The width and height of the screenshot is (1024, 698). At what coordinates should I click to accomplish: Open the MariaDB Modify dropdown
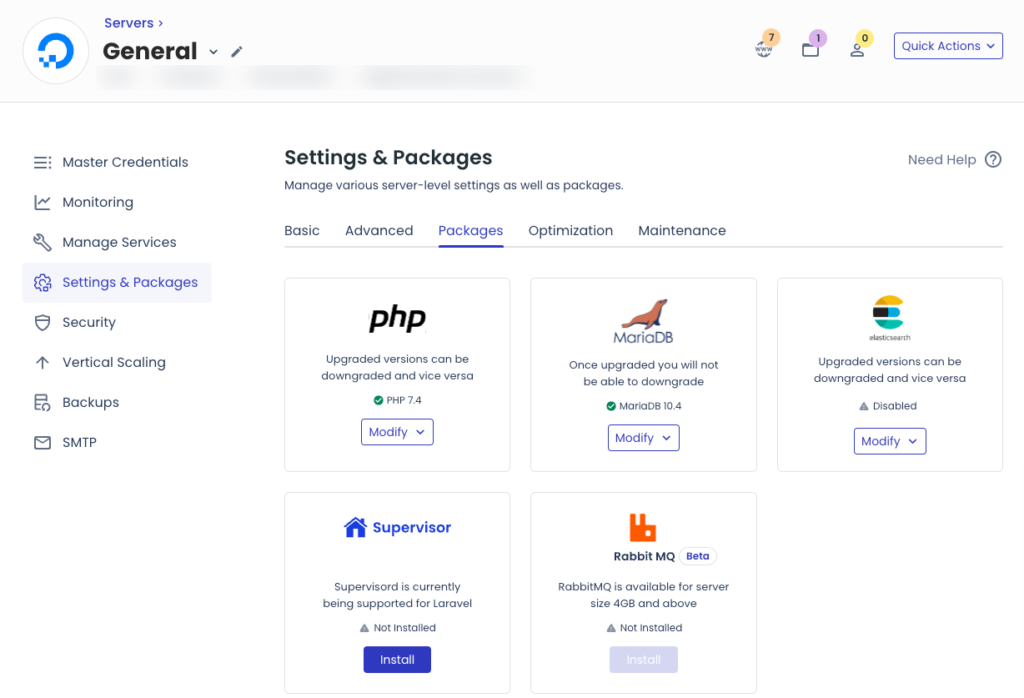pos(643,438)
